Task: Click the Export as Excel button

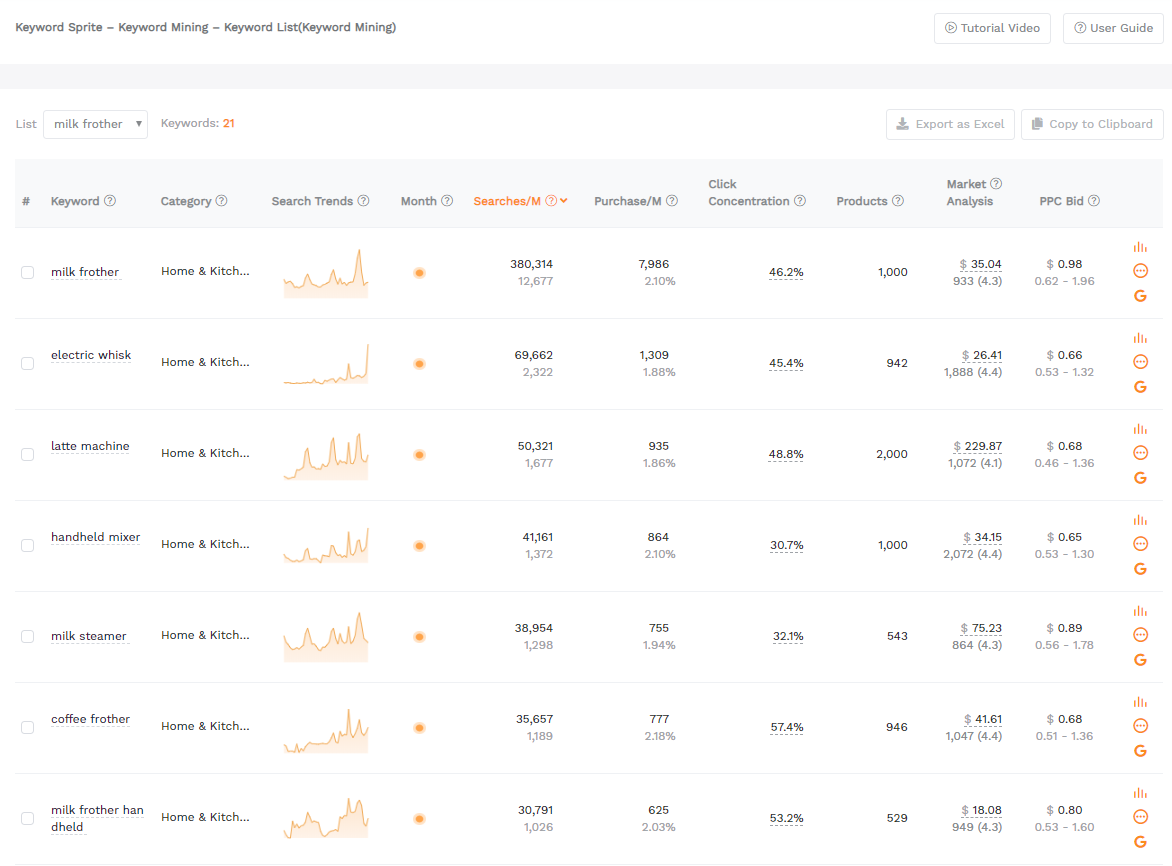Action: click(x=950, y=124)
